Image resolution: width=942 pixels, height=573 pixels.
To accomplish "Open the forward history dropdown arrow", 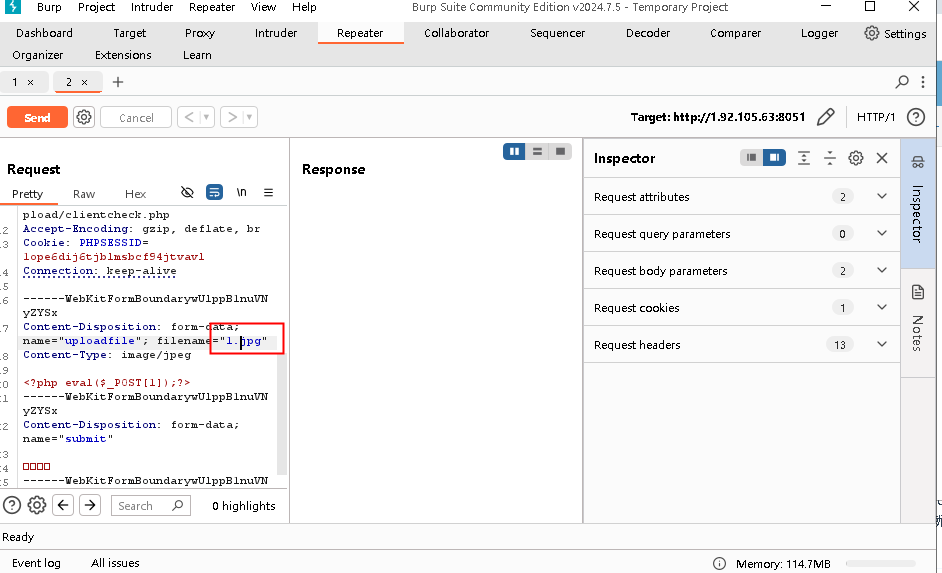I will pyautogui.click(x=249, y=117).
